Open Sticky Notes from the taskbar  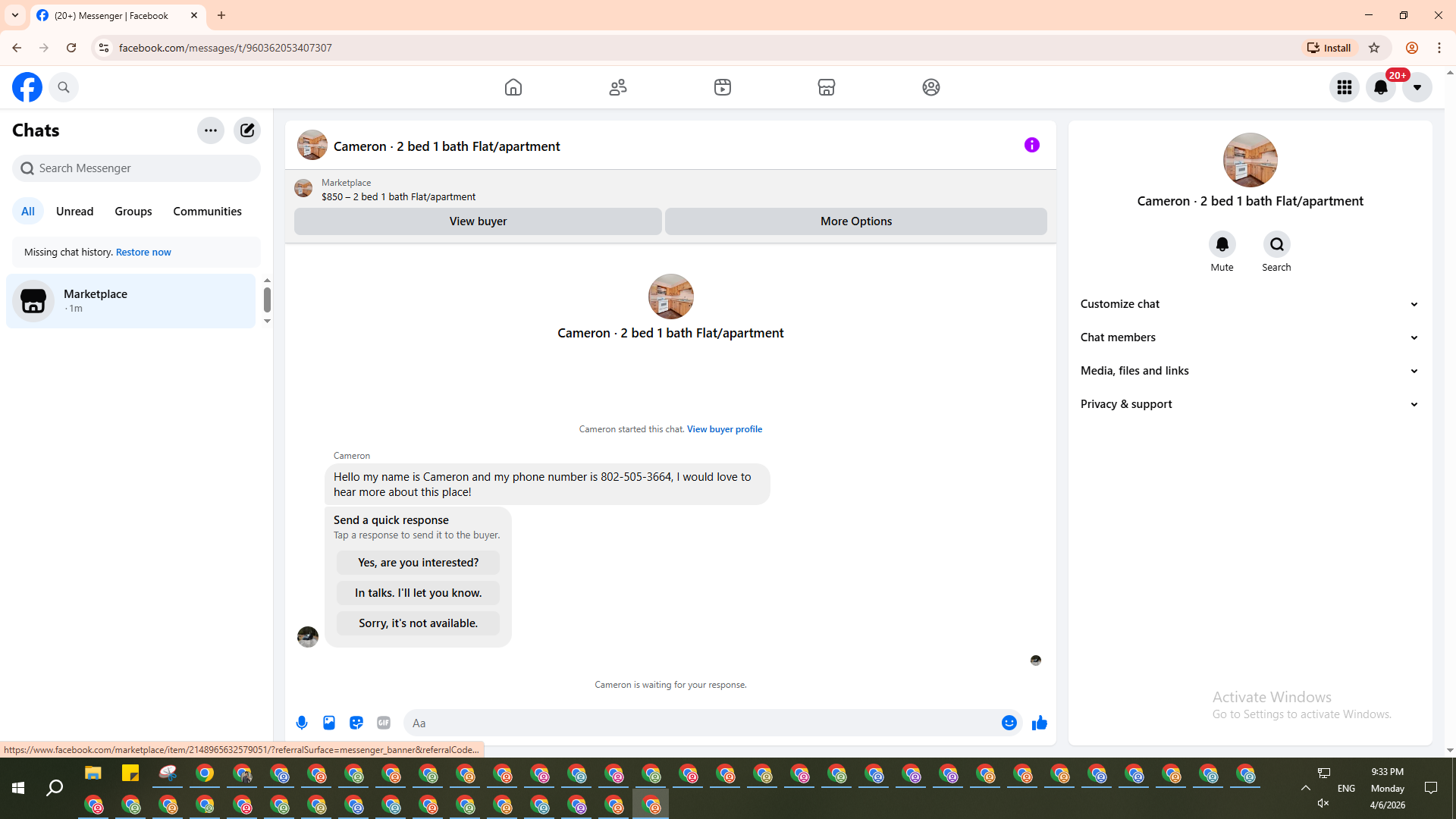click(x=130, y=773)
